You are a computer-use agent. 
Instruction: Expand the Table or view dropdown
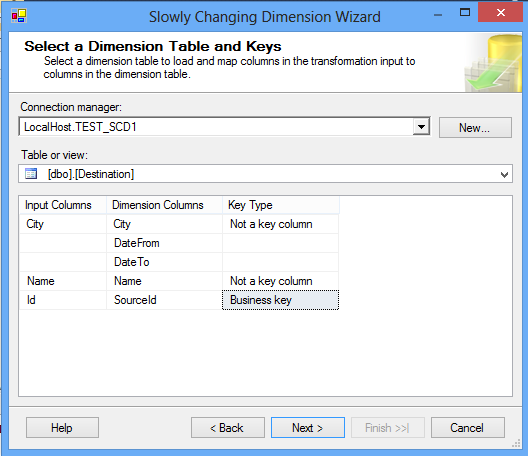click(504, 174)
